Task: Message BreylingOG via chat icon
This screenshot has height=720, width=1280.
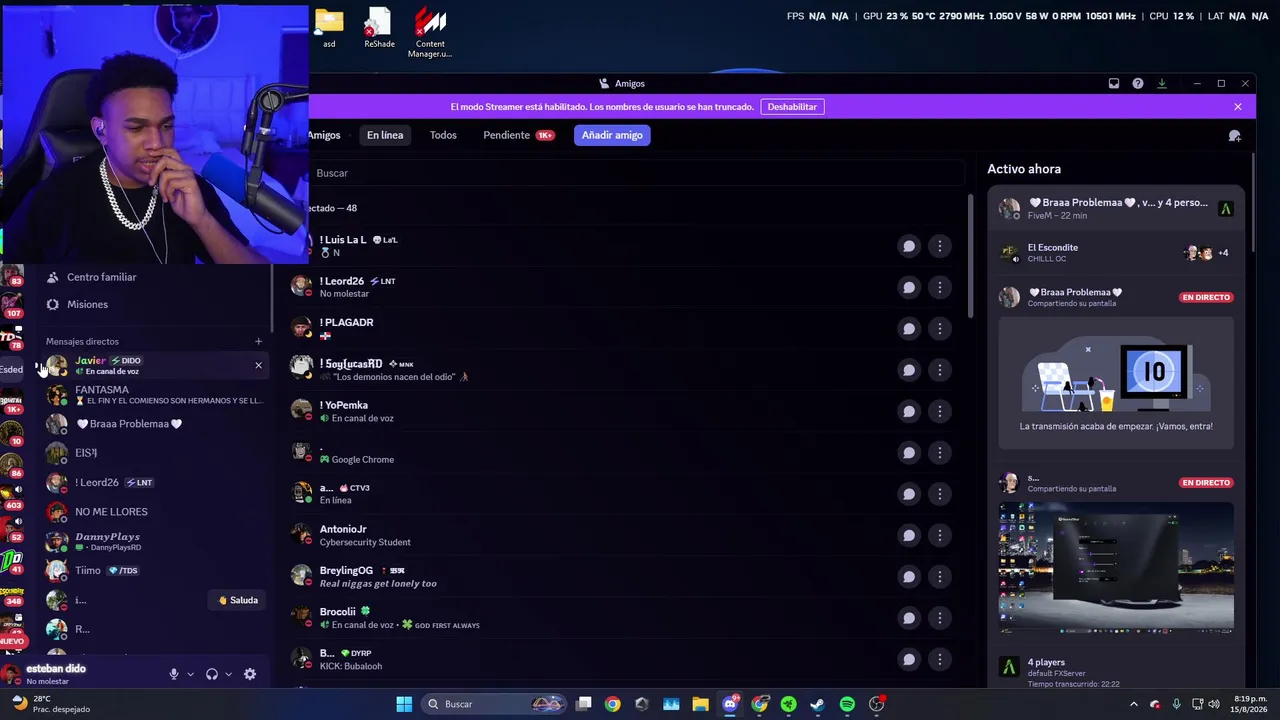Action: (x=909, y=577)
